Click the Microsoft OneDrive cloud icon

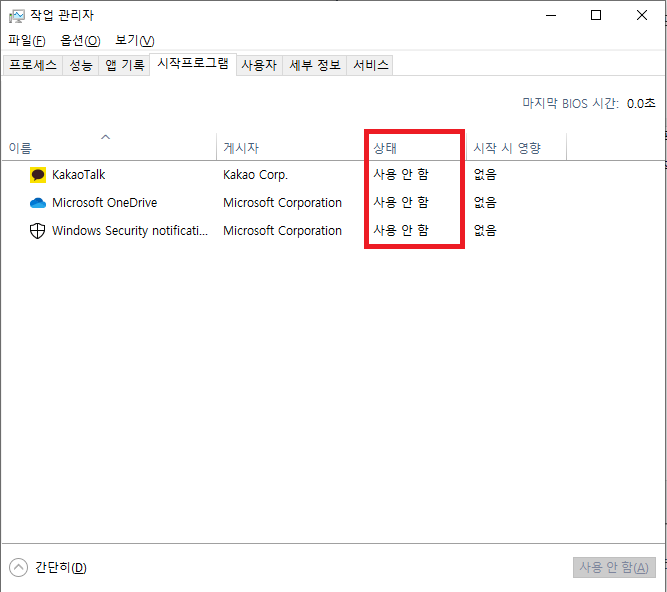tap(37, 203)
